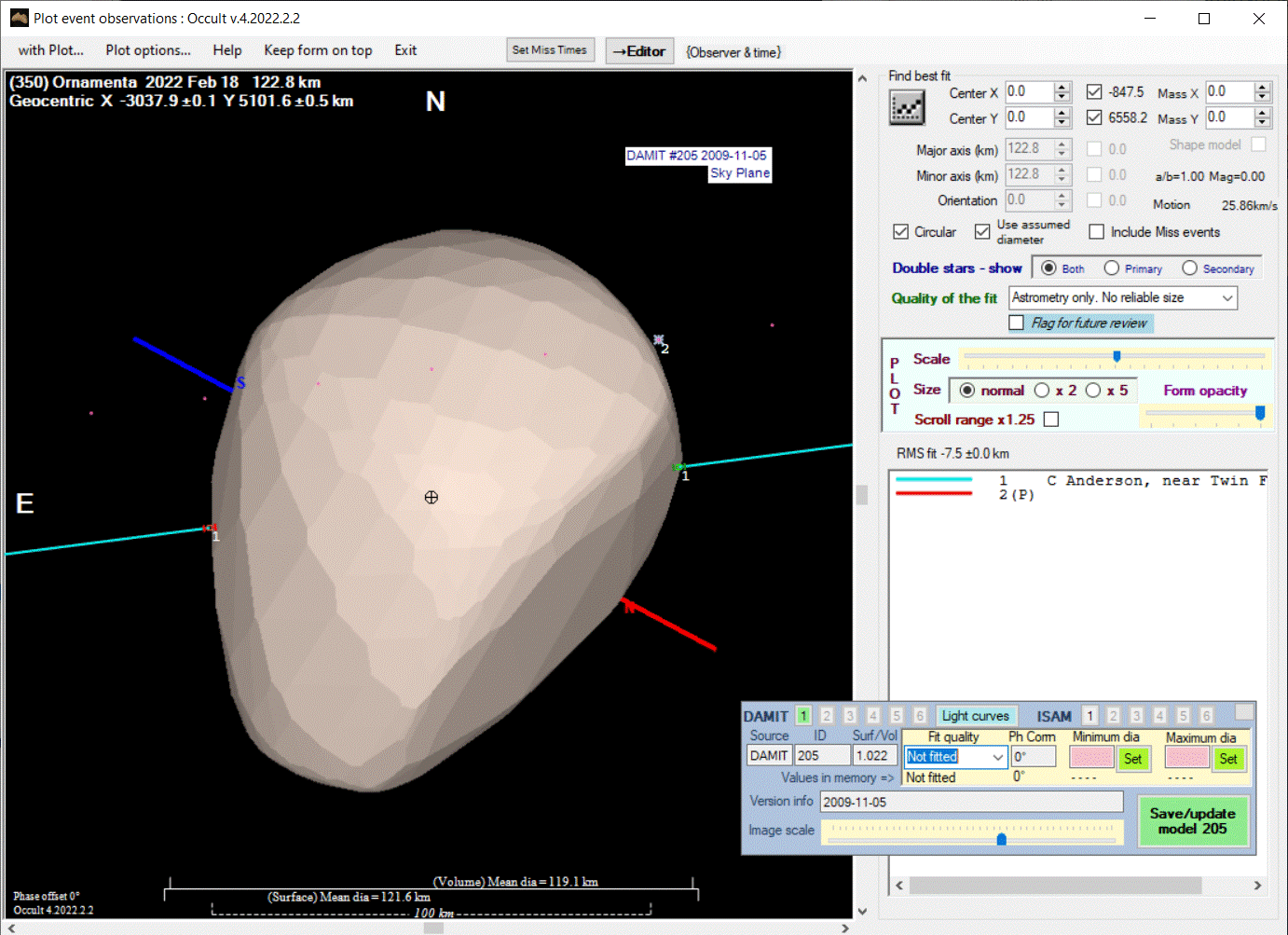Check Flag for future review
This screenshot has height=935, width=1288.
coord(1017,323)
